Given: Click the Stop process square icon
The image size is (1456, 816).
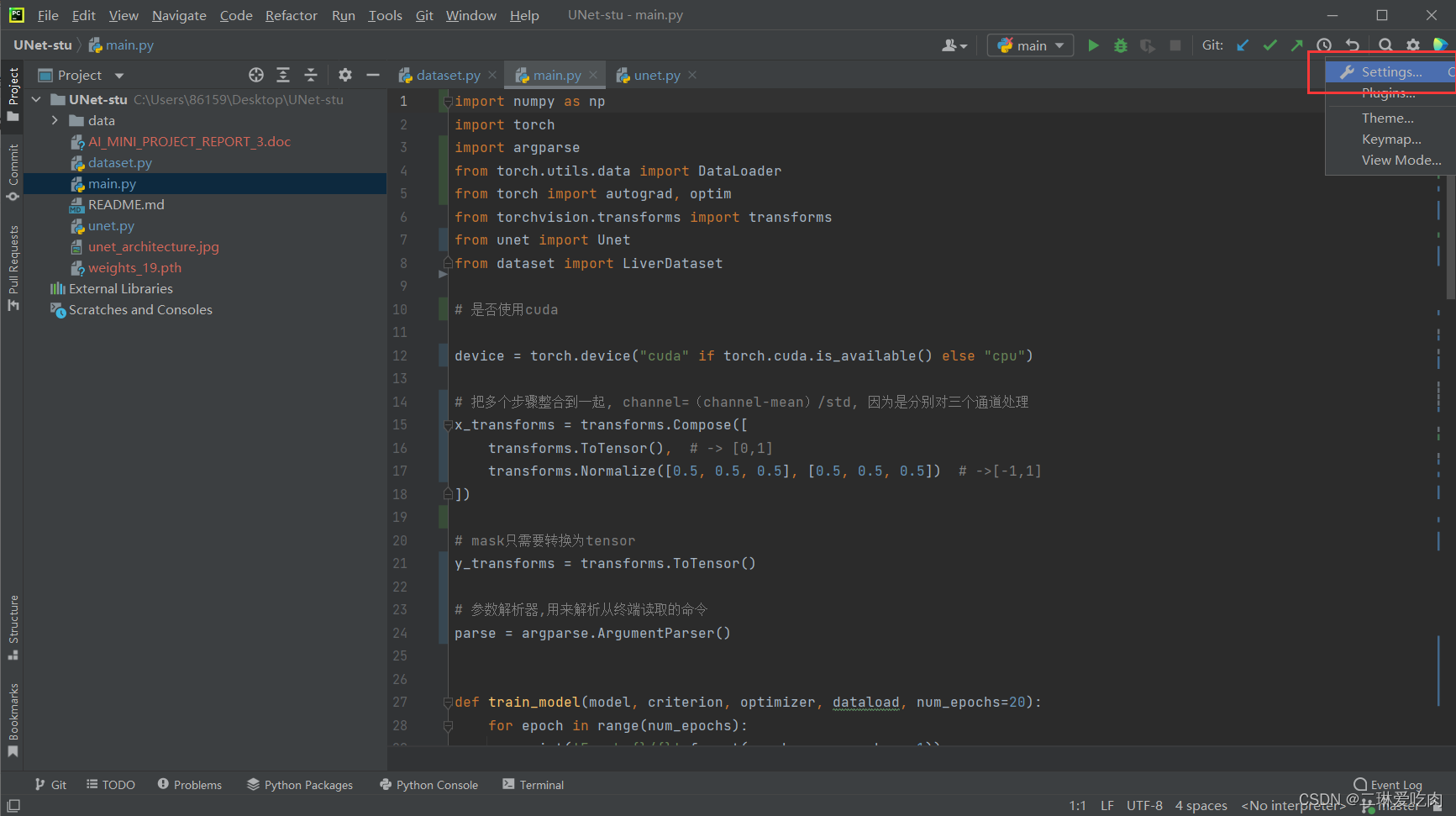Looking at the screenshot, I should click(x=1175, y=45).
